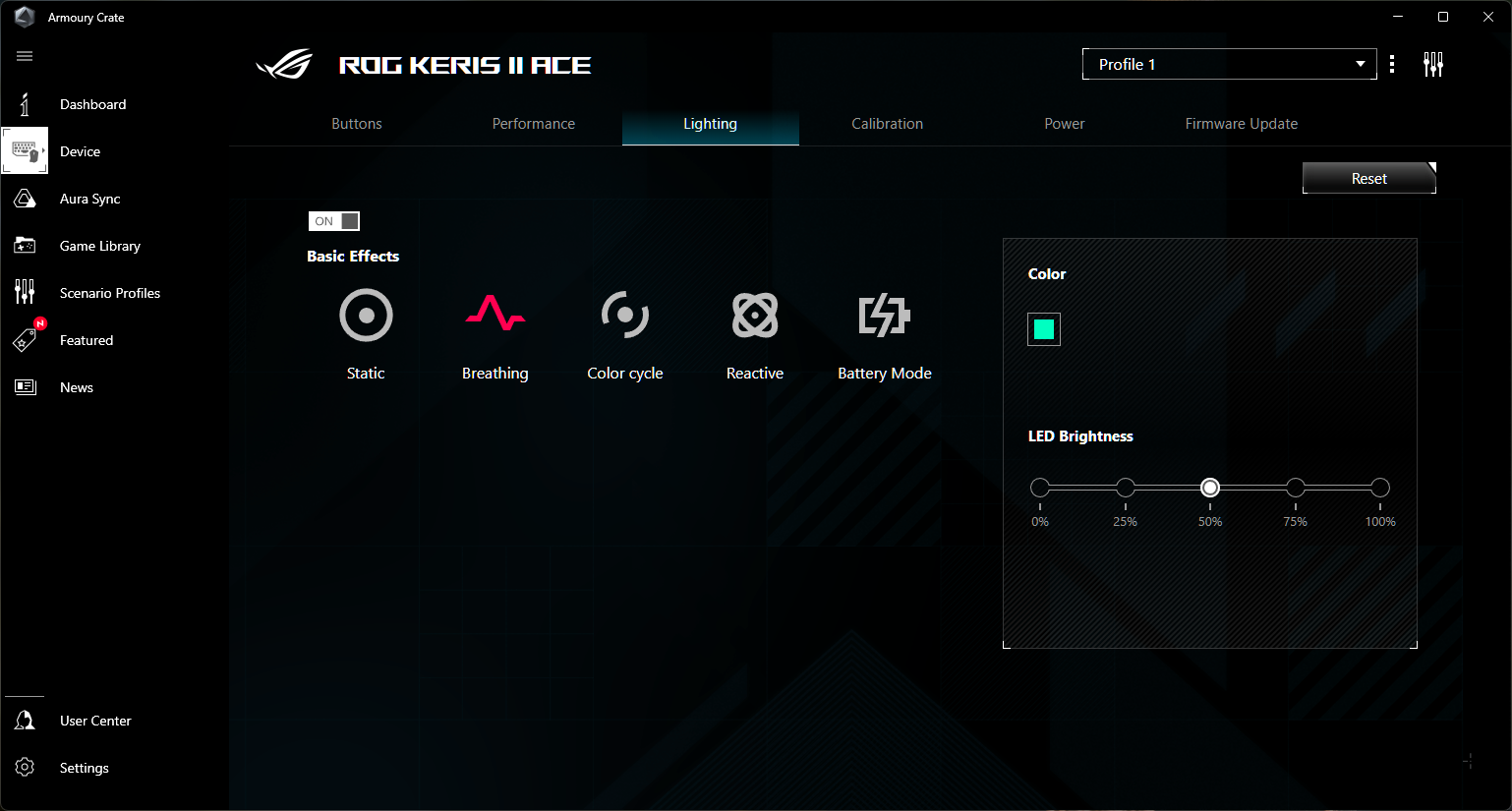This screenshot has height=811, width=1512.
Task: Switch to the Firmware Update tab
Action: (1242, 124)
